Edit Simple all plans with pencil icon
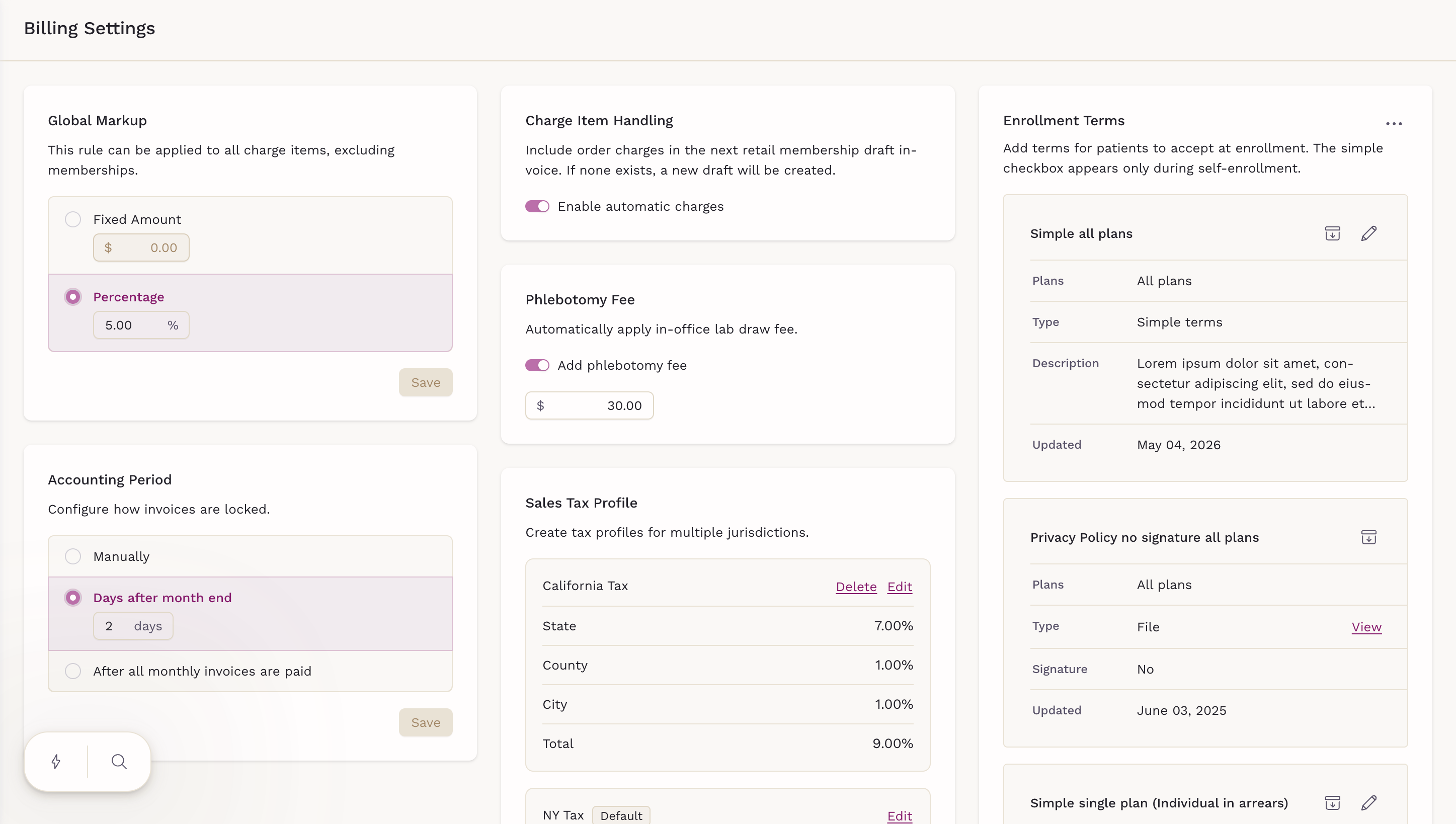Viewport: 1456px width, 824px height. tap(1369, 234)
